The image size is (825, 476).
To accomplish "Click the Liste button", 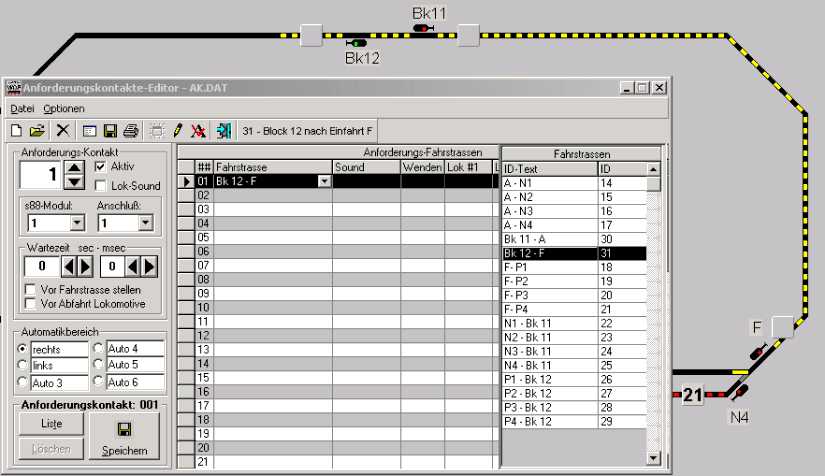I will click(51, 424).
